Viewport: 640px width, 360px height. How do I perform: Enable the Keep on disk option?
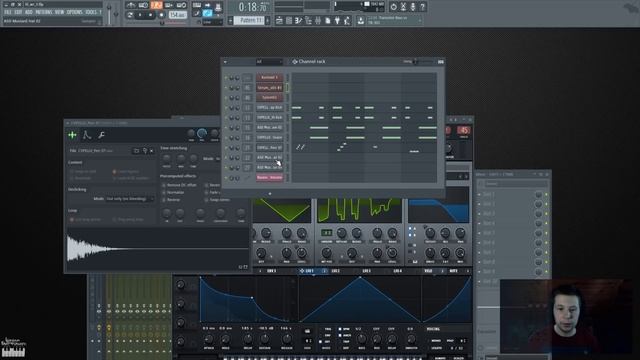pos(84,171)
